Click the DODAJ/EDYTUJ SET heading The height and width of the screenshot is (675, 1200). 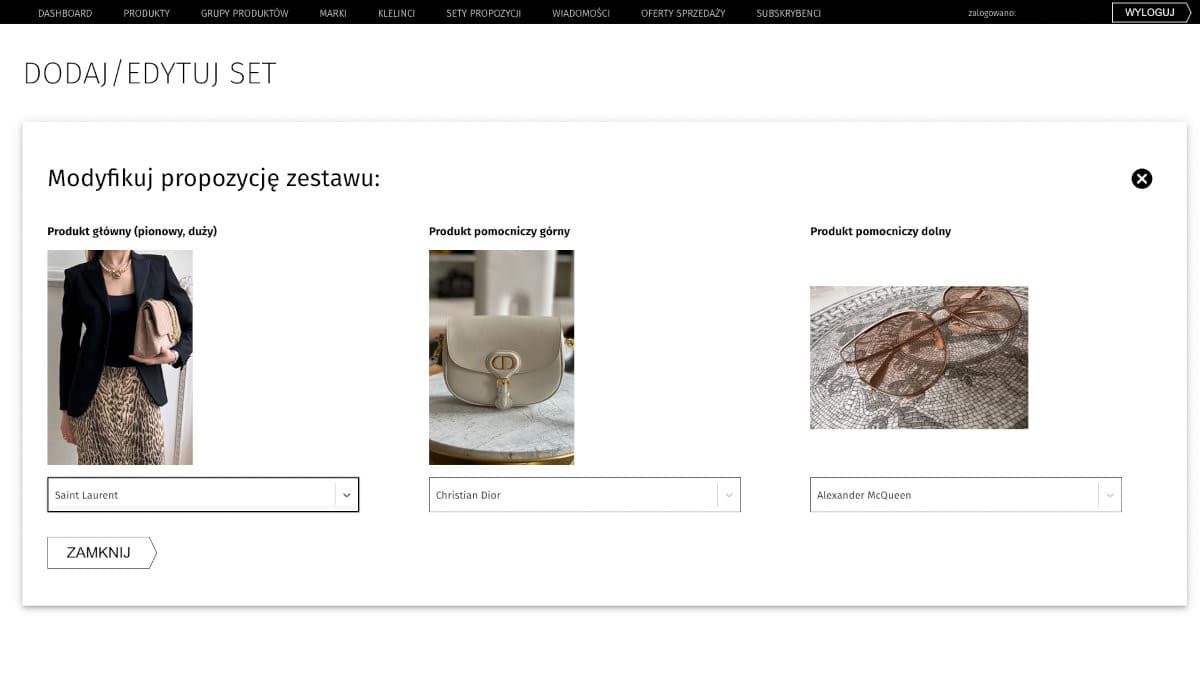pyautogui.click(x=150, y=73)
